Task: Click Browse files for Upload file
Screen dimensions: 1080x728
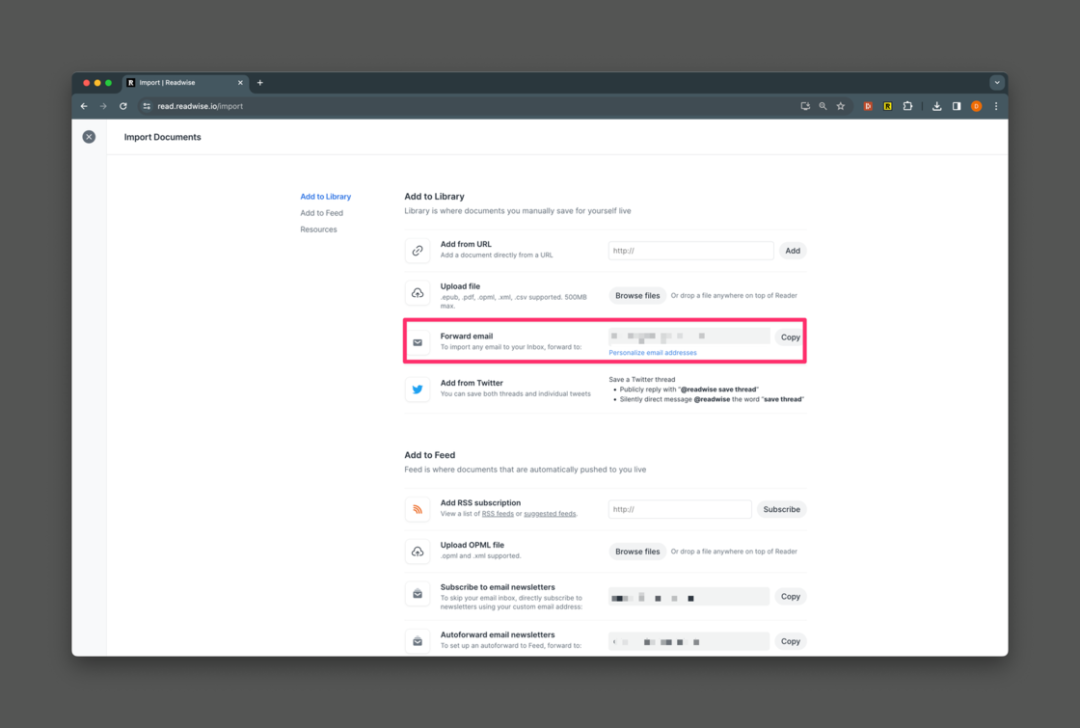Action: click(638, 295)
